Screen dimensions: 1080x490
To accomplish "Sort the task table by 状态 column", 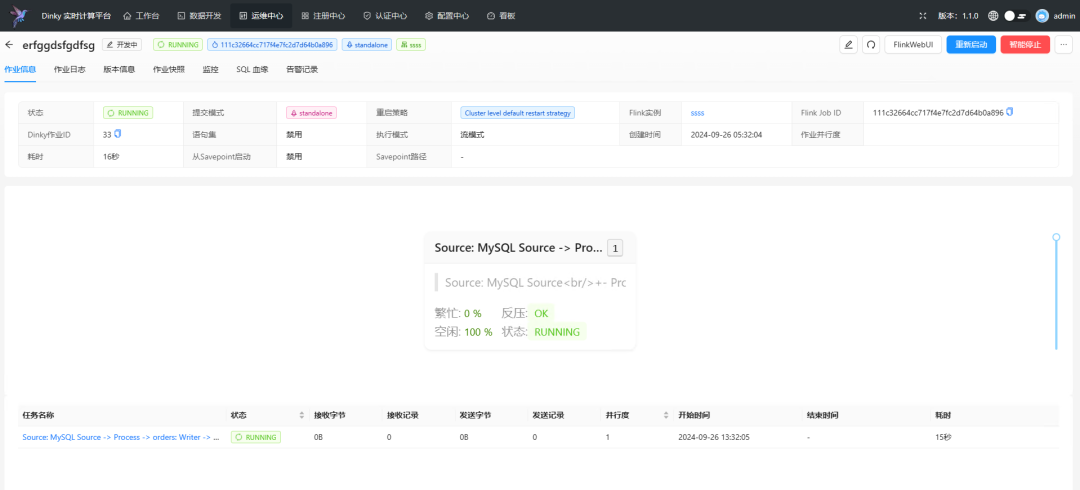I will (302, 416).
